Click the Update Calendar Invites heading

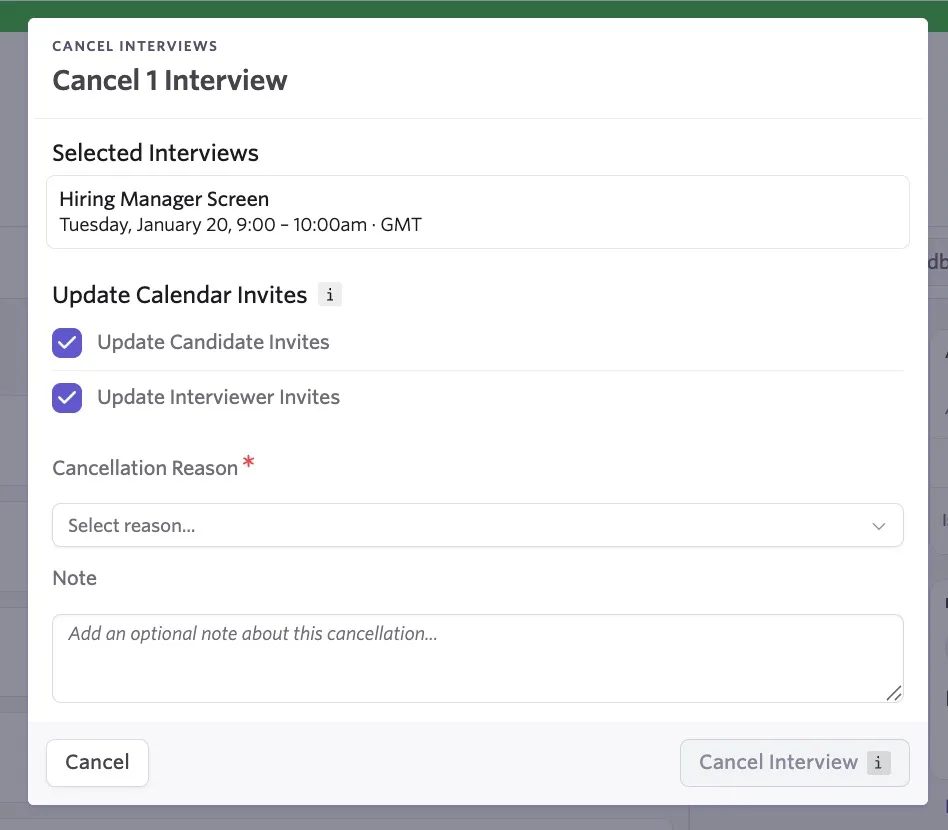(x=180, y=295)
